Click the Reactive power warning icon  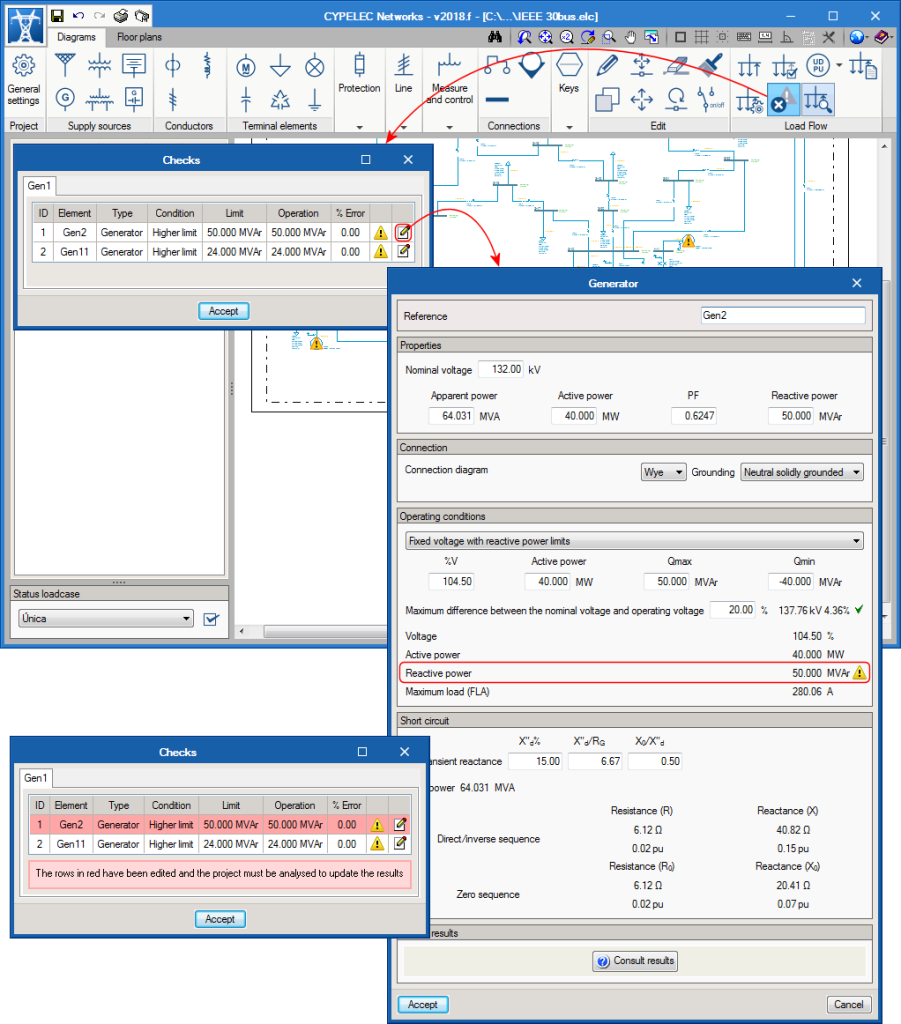coord(859,673)
